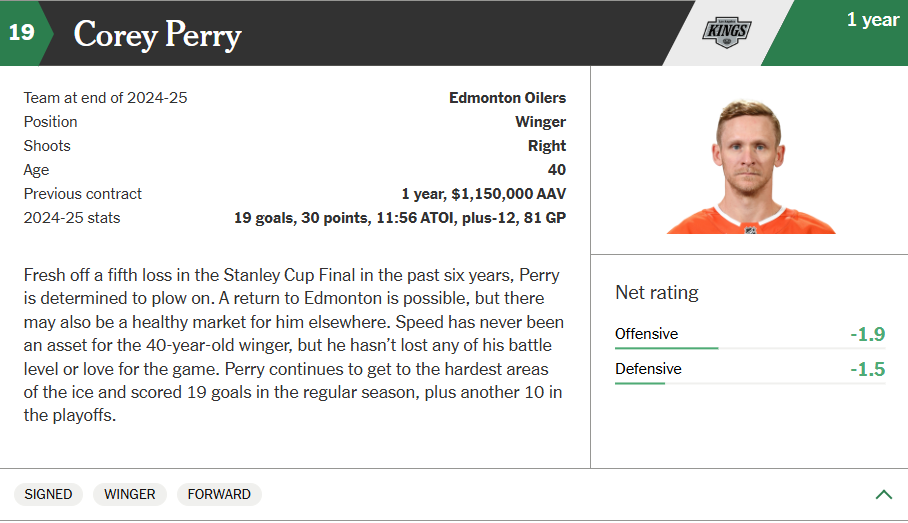Click the Shoots Right value
The width and height of the screenshot is (908, 523).
[547, 146]
